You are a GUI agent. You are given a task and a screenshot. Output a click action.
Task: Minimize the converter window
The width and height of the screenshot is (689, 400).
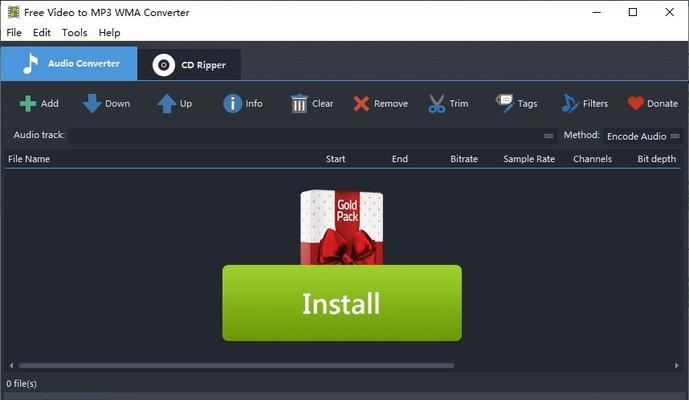point(597,12)
